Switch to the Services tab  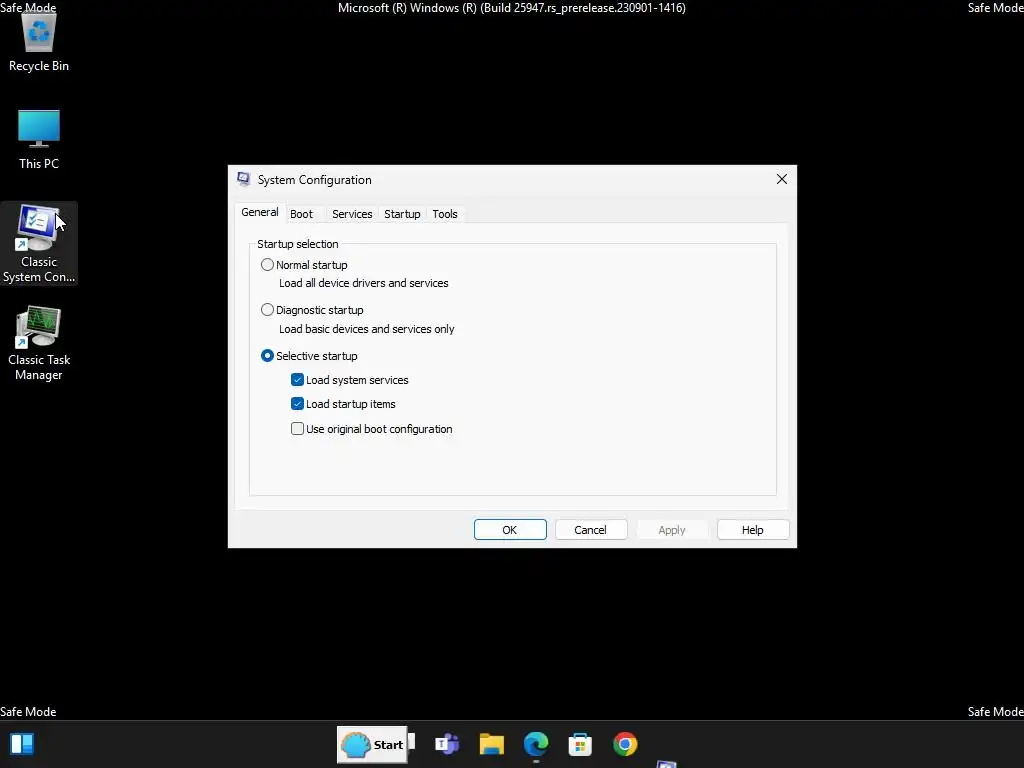point(352,214)
